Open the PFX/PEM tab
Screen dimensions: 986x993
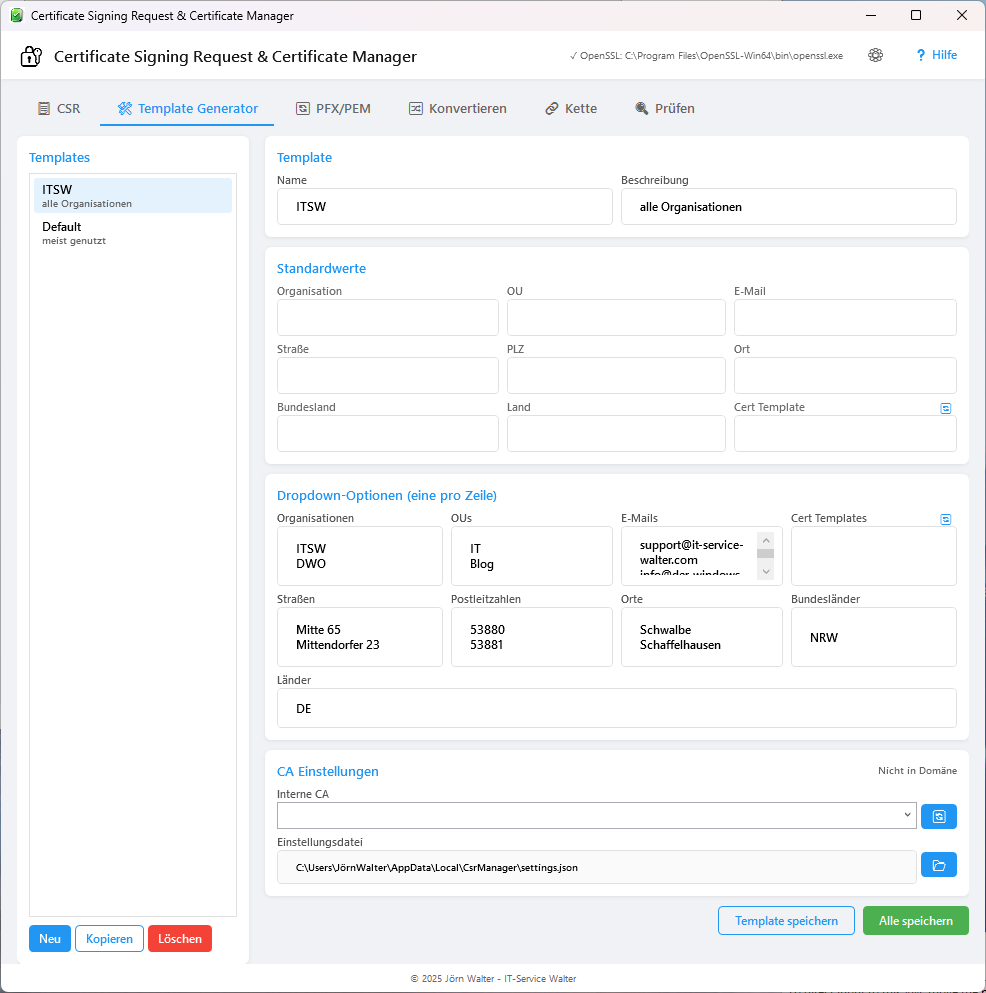[333, 108]
